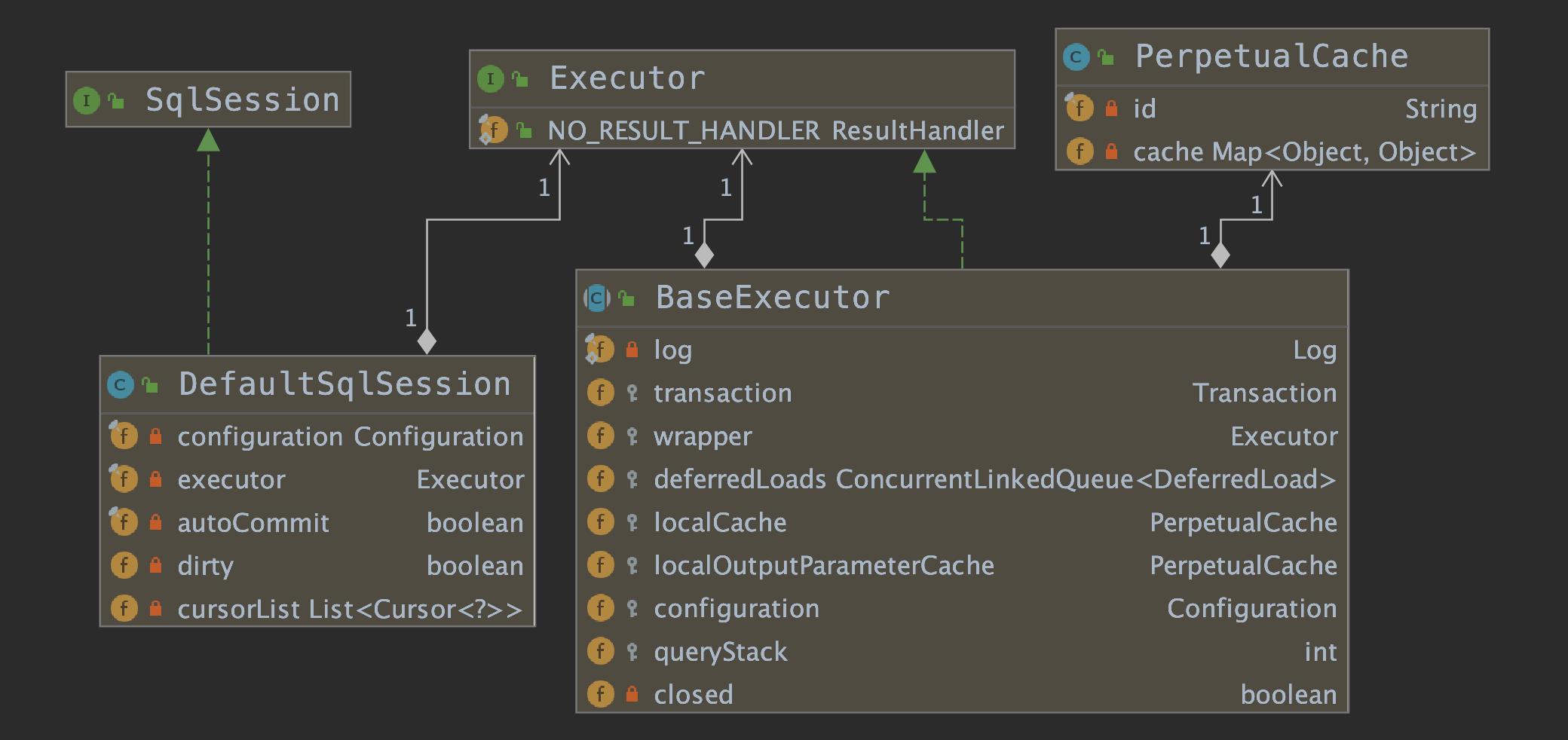Click the lock icon beside cursorList
1568x740 pixels.
155,609
